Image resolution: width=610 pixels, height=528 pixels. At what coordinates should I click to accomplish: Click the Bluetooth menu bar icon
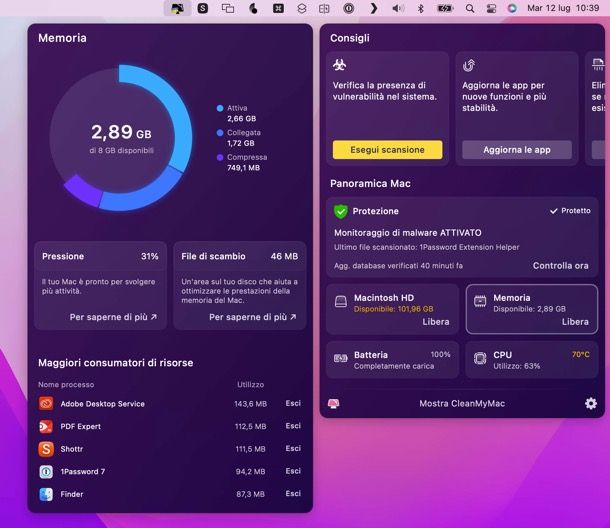[421, 8]
